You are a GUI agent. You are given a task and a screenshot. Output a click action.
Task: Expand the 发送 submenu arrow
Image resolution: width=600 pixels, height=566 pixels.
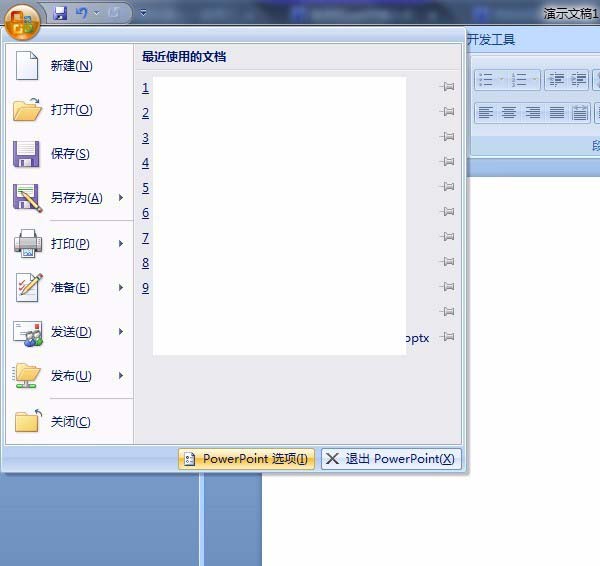pos(121,332)
